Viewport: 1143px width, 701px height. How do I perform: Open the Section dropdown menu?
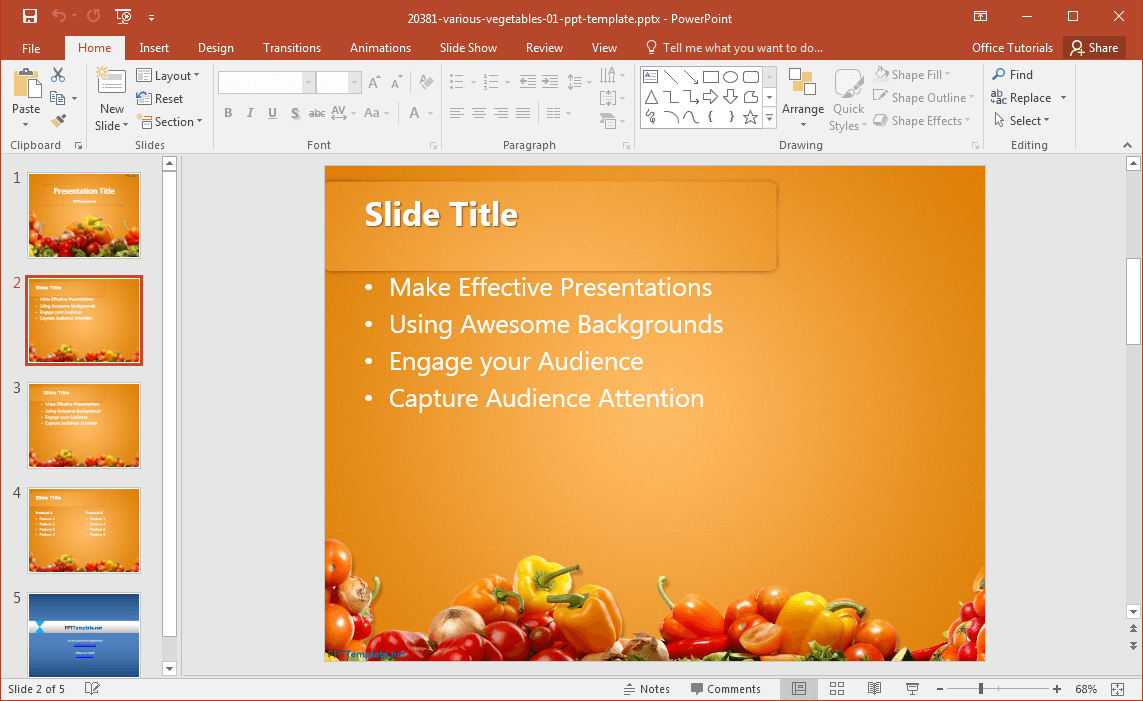tap(169, 122)
